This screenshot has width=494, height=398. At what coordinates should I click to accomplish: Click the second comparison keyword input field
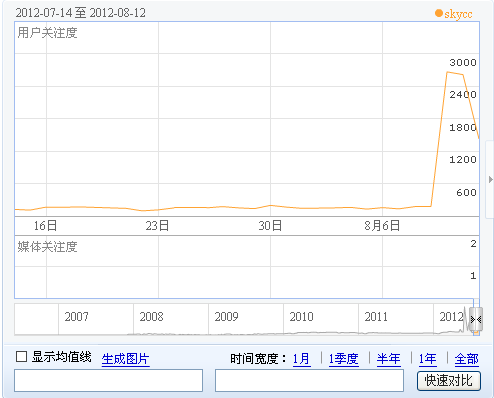tap(309, 380)
